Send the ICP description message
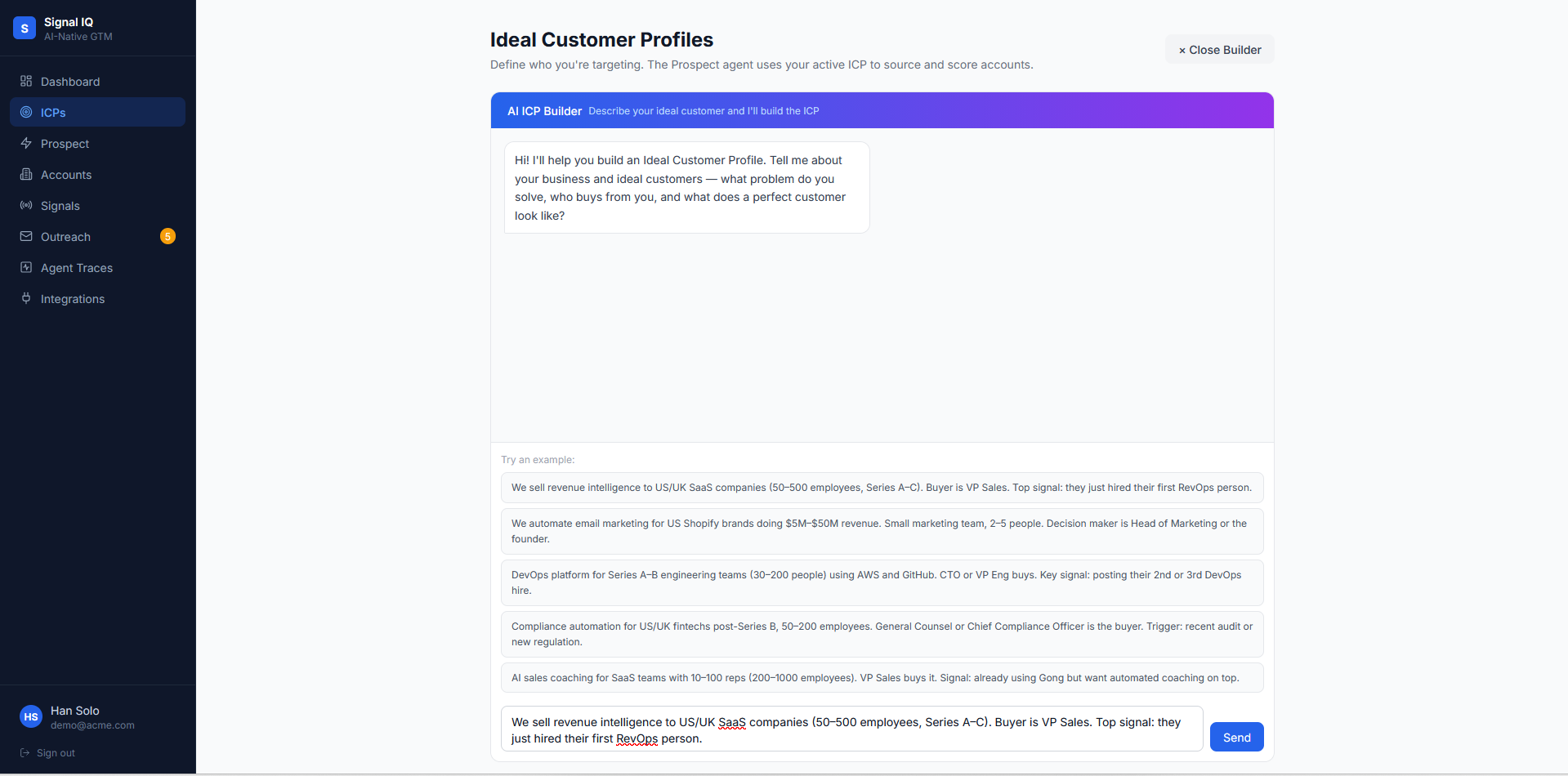Image resolution: width=1568 pixels, height=776 pixels. tap(1236, 737)
